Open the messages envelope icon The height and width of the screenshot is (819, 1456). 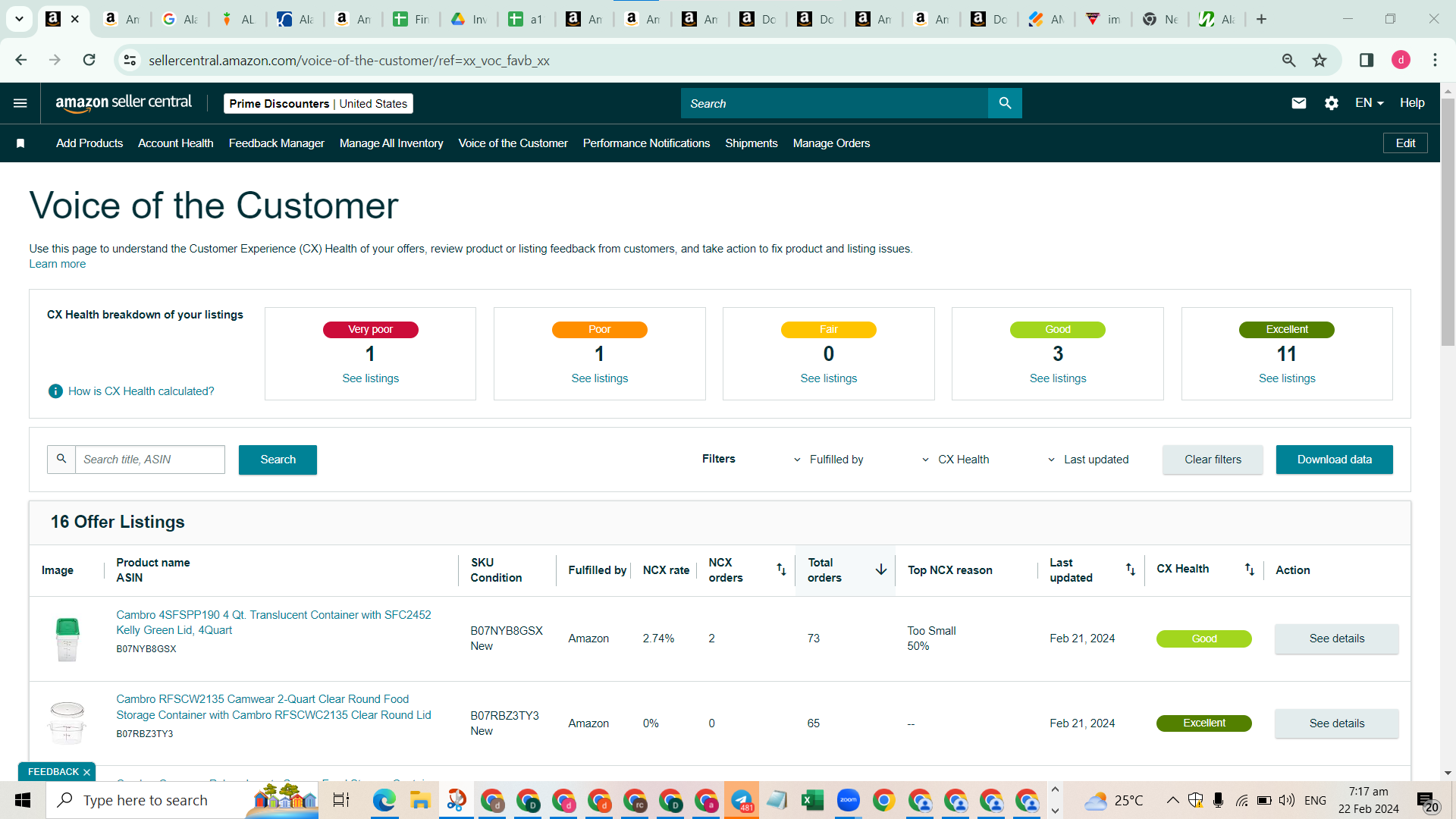pyautogui.click(x=1299, y=103)
